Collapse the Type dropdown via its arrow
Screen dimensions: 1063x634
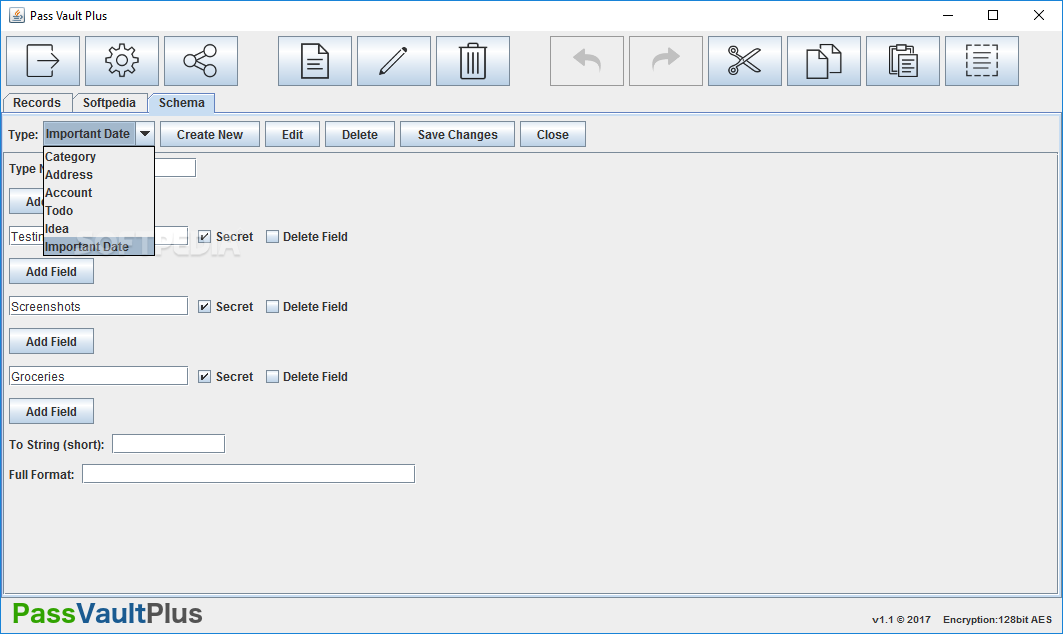pyautogui.click(x=145, y=134)
